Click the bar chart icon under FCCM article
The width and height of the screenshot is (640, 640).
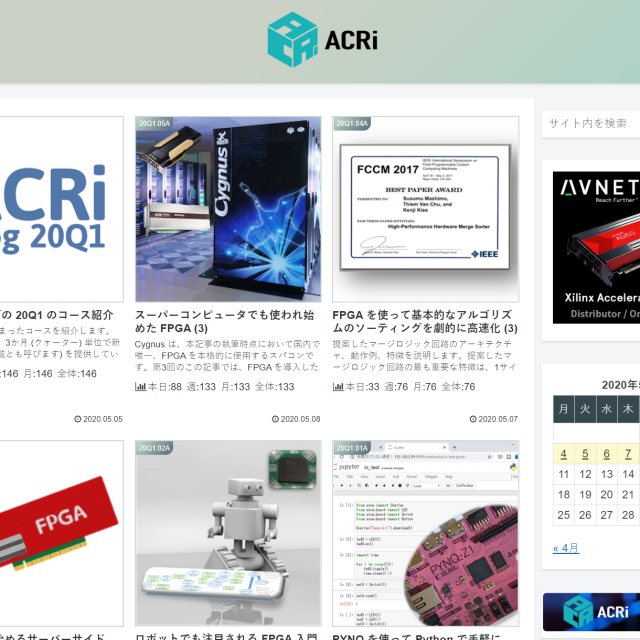(339, 387)
